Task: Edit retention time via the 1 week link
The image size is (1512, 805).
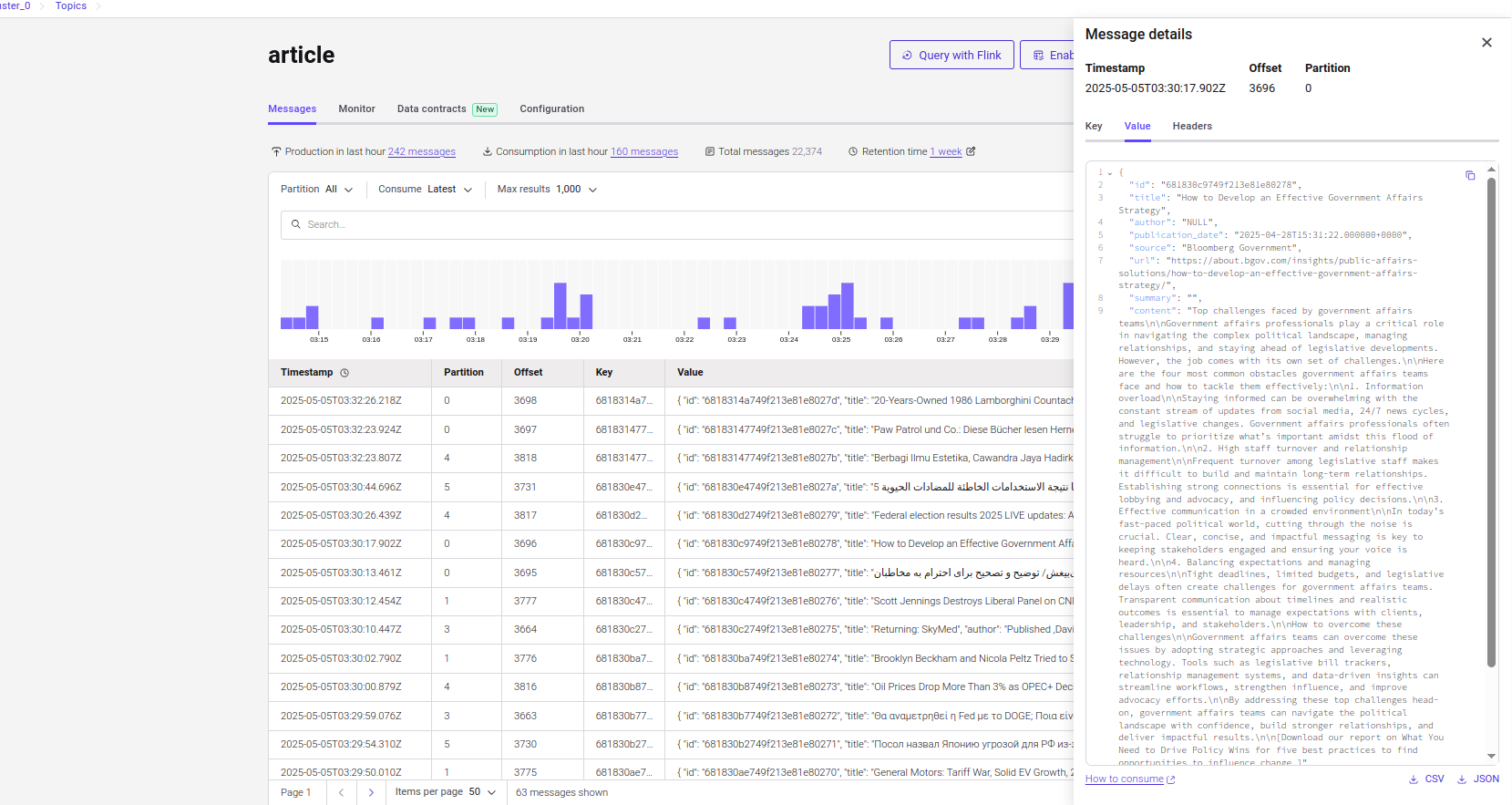Action: pos(946,151)
